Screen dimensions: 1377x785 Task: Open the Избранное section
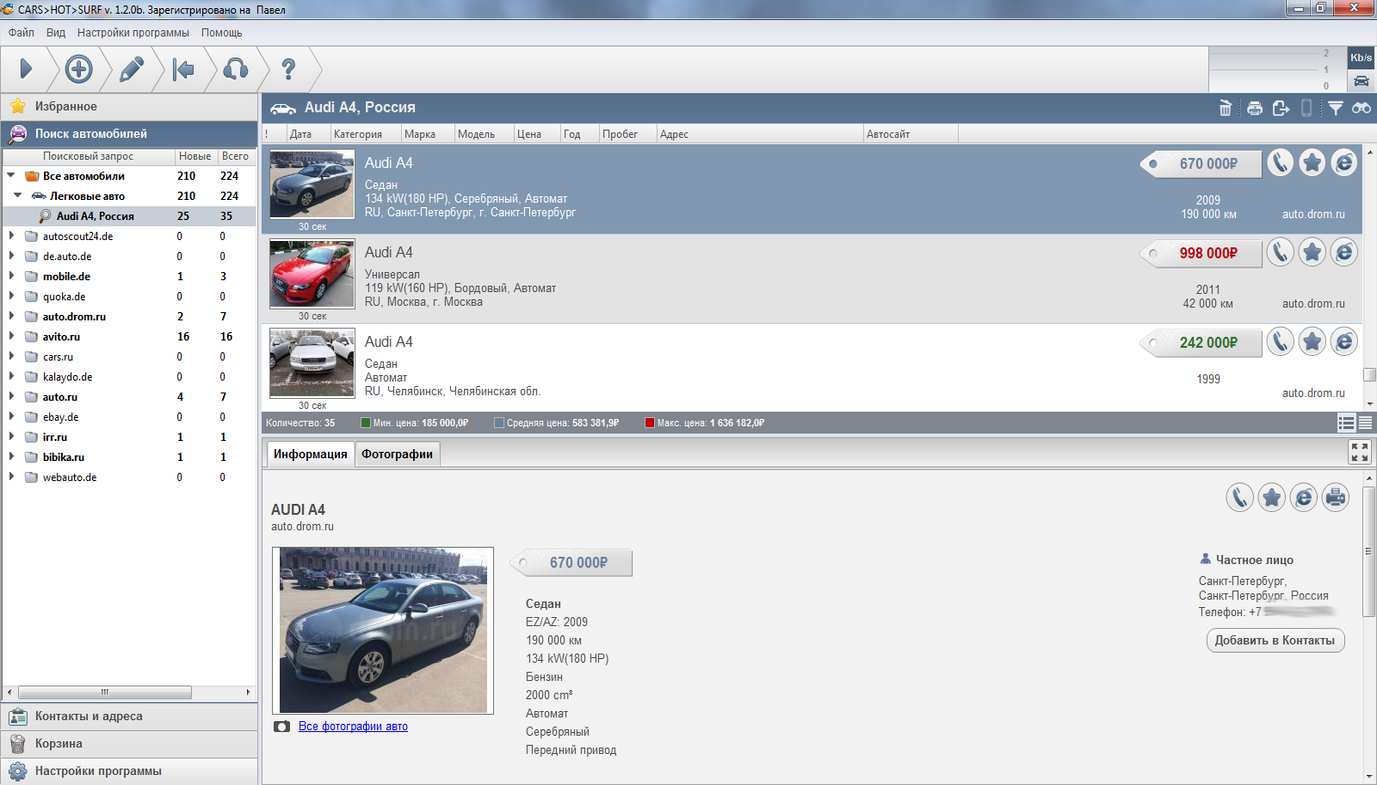(x=129, y=106)
